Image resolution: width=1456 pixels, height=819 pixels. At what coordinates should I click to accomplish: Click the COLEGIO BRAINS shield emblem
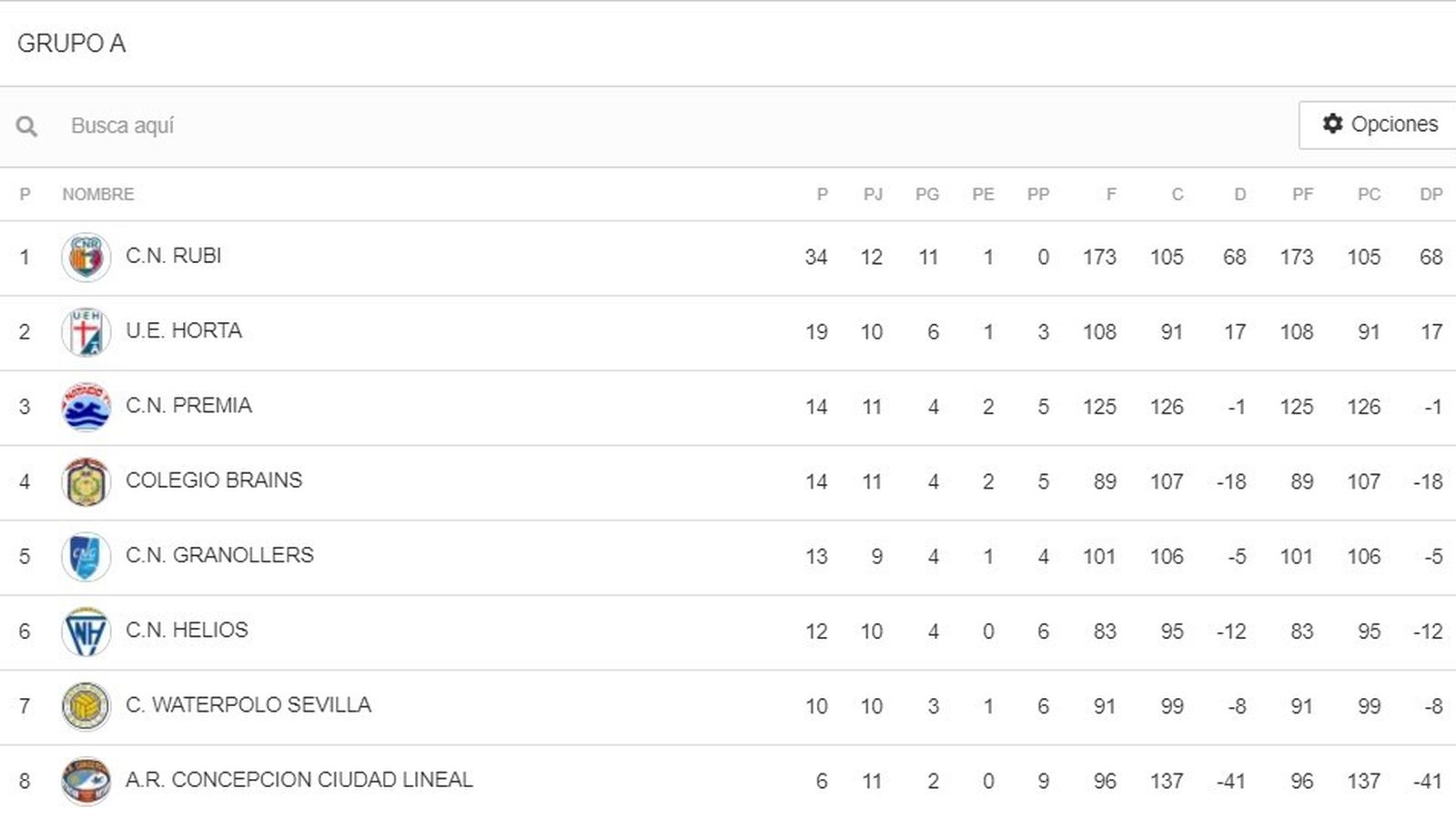pos(86,480)
